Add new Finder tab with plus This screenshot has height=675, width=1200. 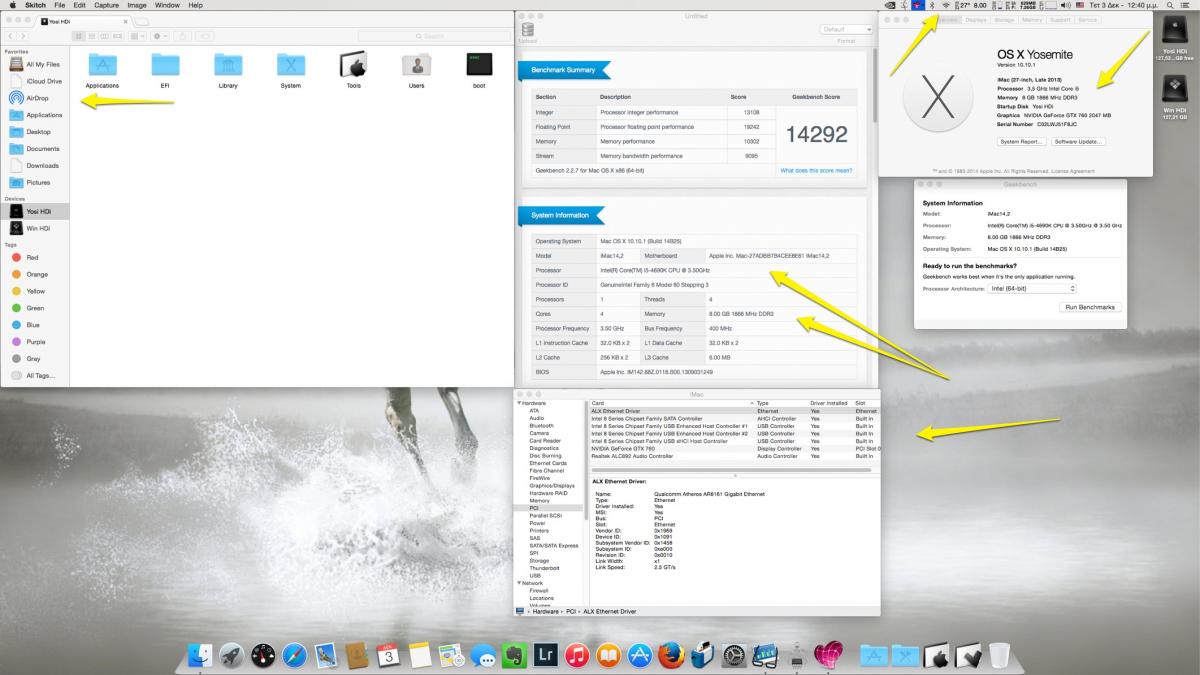[141, 21]
